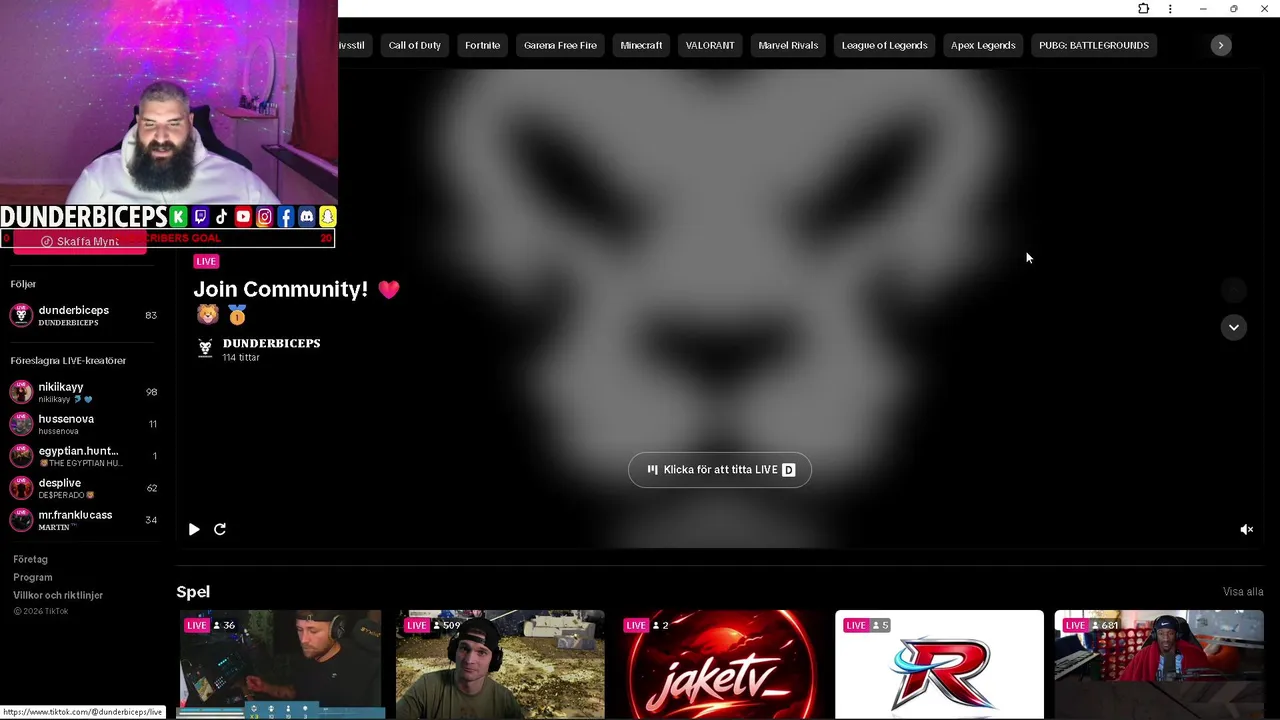Image resolution: width=1280 pixels, height=720 pixels.
Task: Reload the LIVE preview stream
Action: coord(220,529)
